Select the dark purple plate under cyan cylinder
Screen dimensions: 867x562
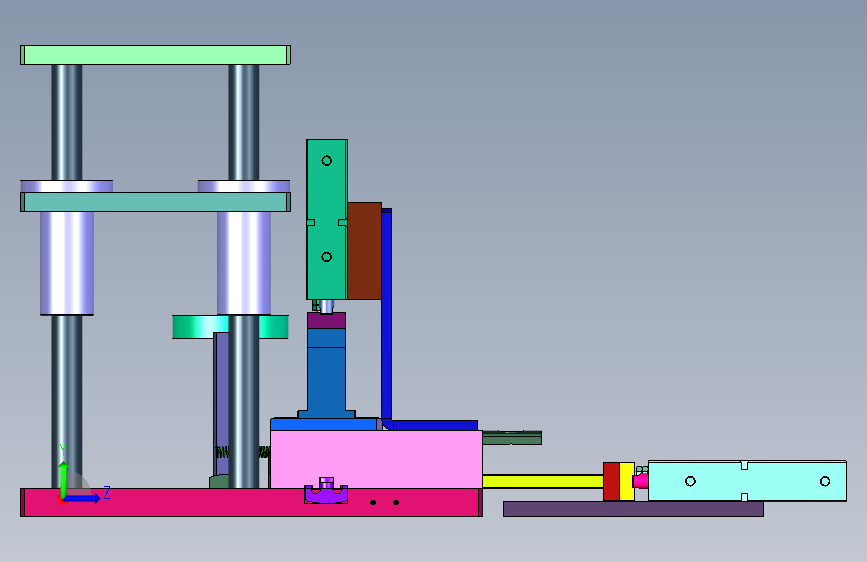633,509
